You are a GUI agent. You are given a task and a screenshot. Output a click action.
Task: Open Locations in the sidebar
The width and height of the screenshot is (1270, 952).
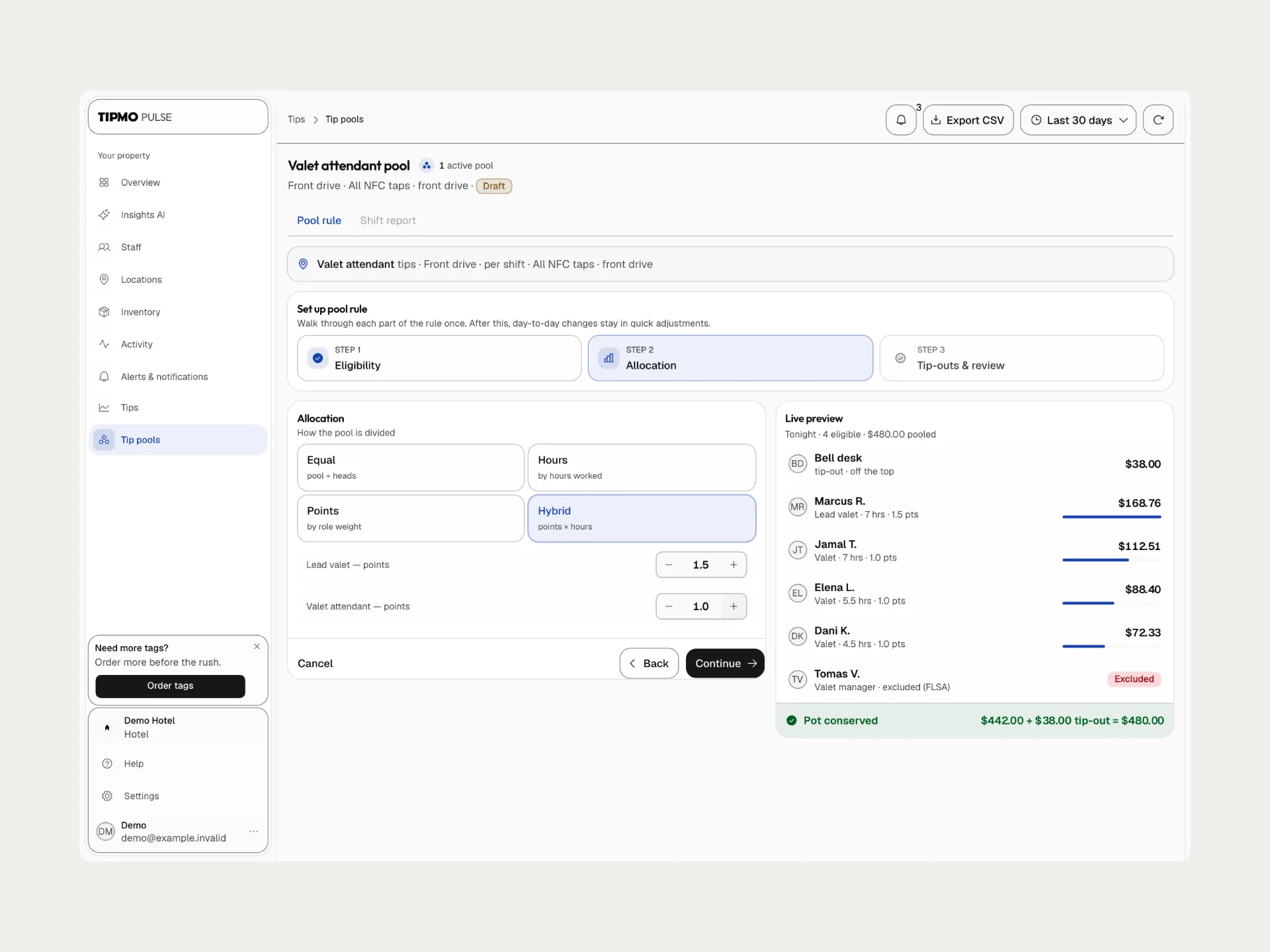coord(178,280)
